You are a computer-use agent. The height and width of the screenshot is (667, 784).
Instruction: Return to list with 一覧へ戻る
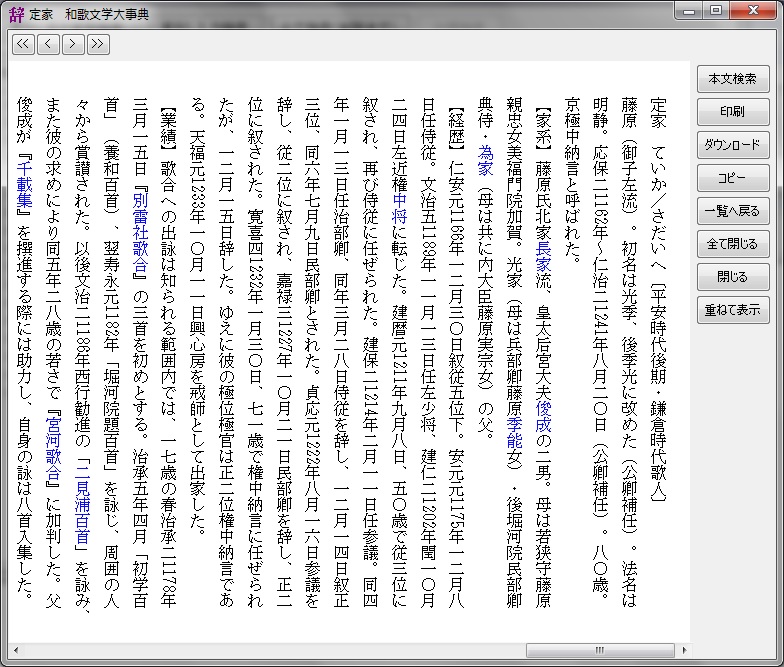[733, 211]
